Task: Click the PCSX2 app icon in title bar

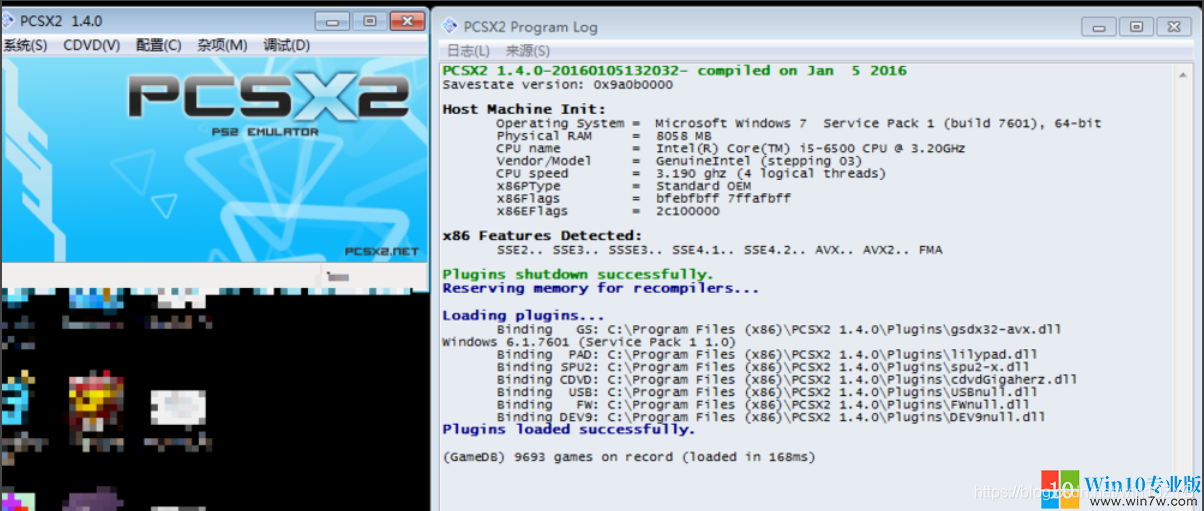Action: [8, 21]
